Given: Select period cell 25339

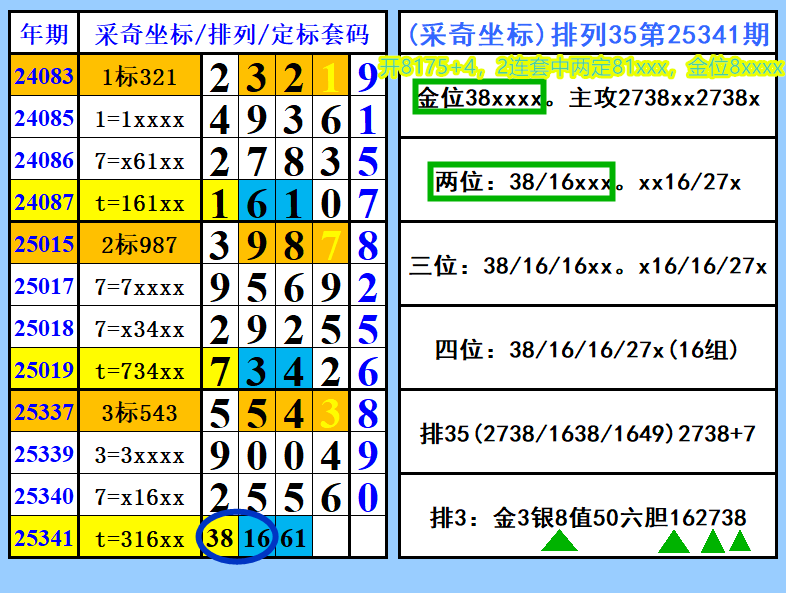Looking at the screenshot, I should (x=44, y=454).
